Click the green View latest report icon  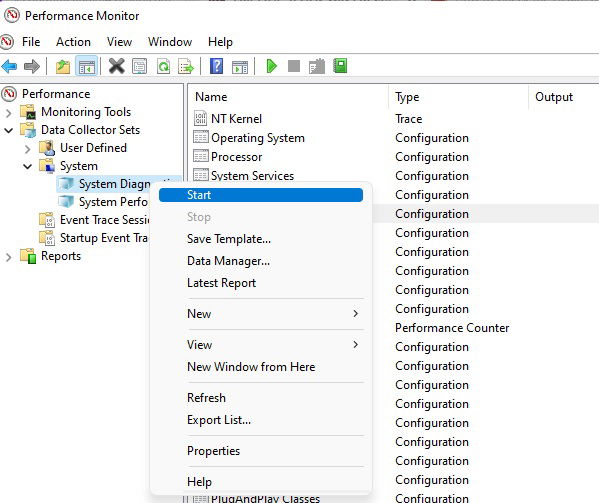340,66
